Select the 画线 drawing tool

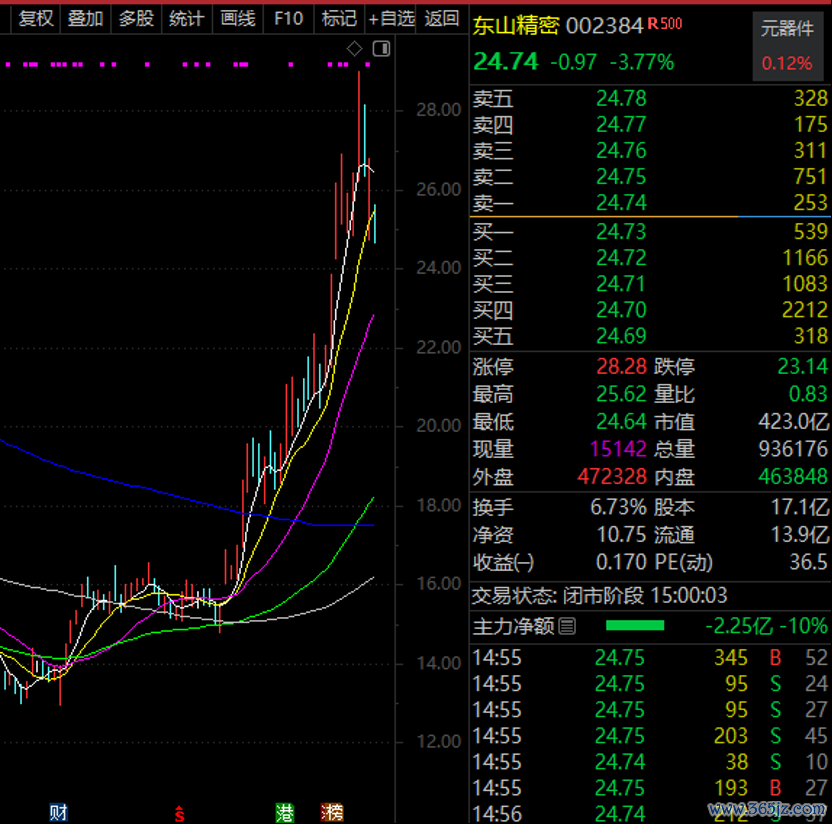coord(238,19)
